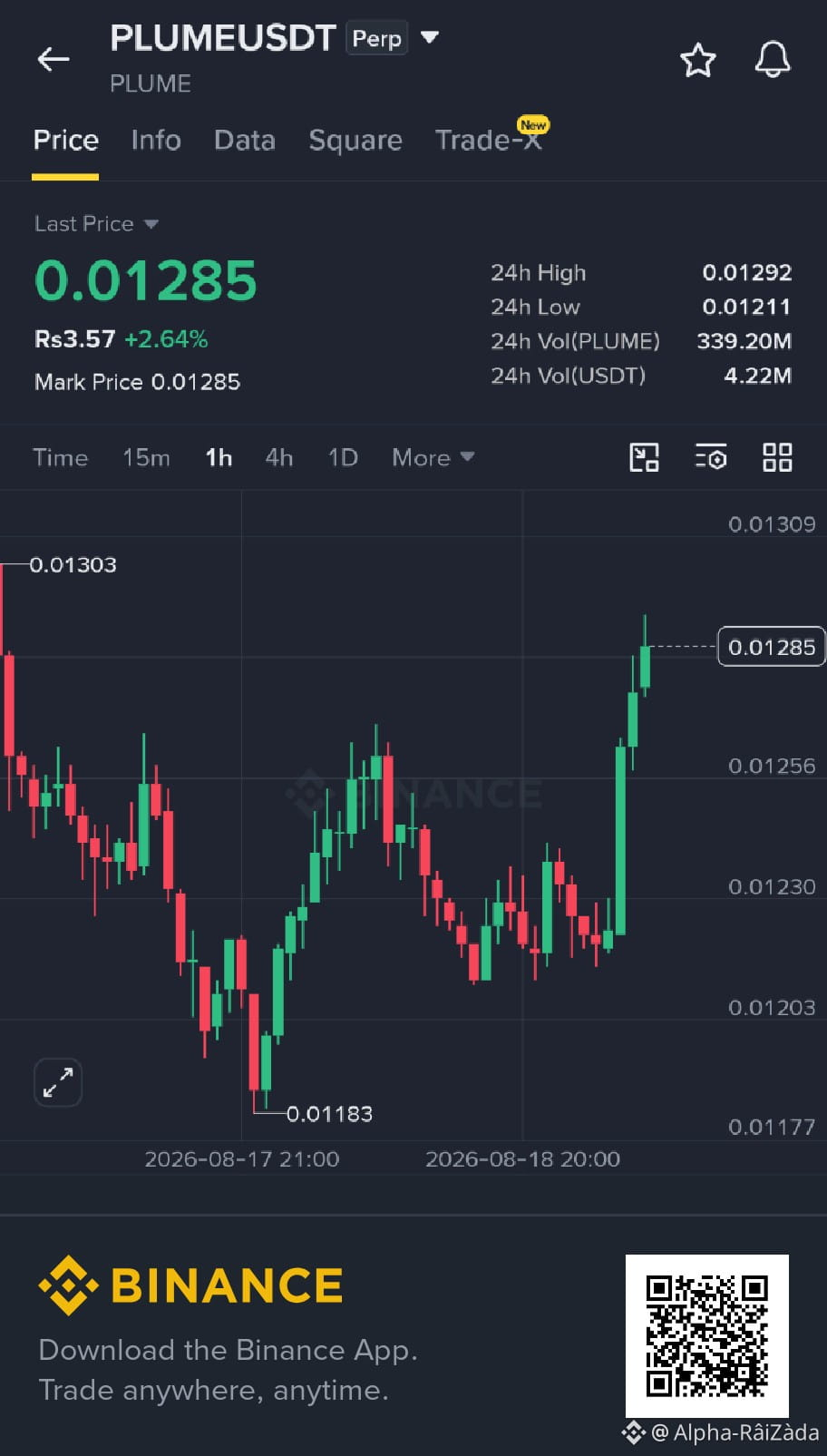Tap the 24h Vol(USDT) value 4.22M
This screenshot has width=827, height=1456.
tap(758, 376)
